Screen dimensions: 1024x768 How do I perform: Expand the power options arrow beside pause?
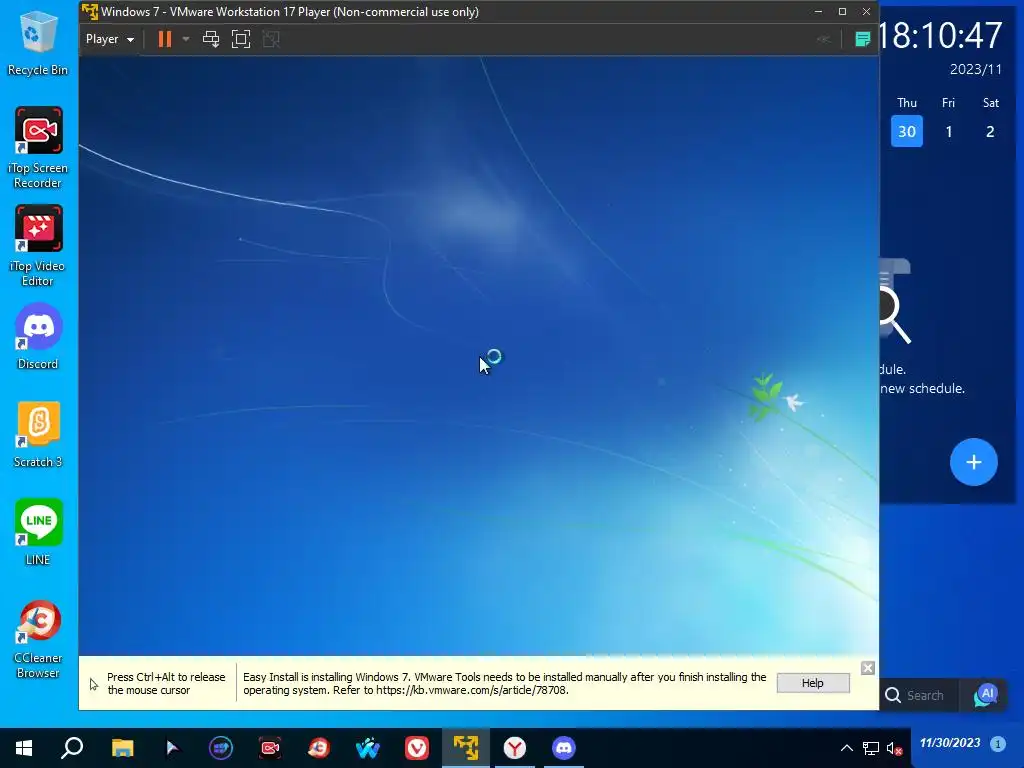[186, 39]
